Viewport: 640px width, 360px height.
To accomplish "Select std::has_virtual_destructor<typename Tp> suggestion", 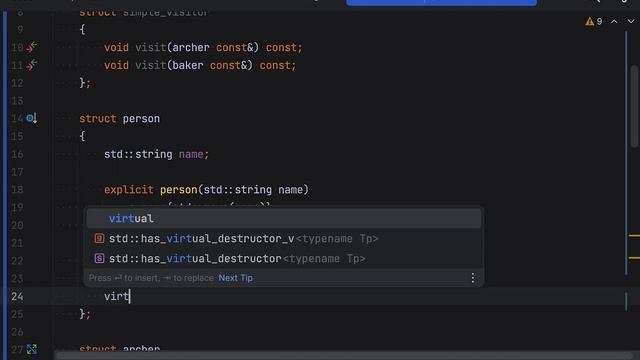I will click(x=284, y=258).
